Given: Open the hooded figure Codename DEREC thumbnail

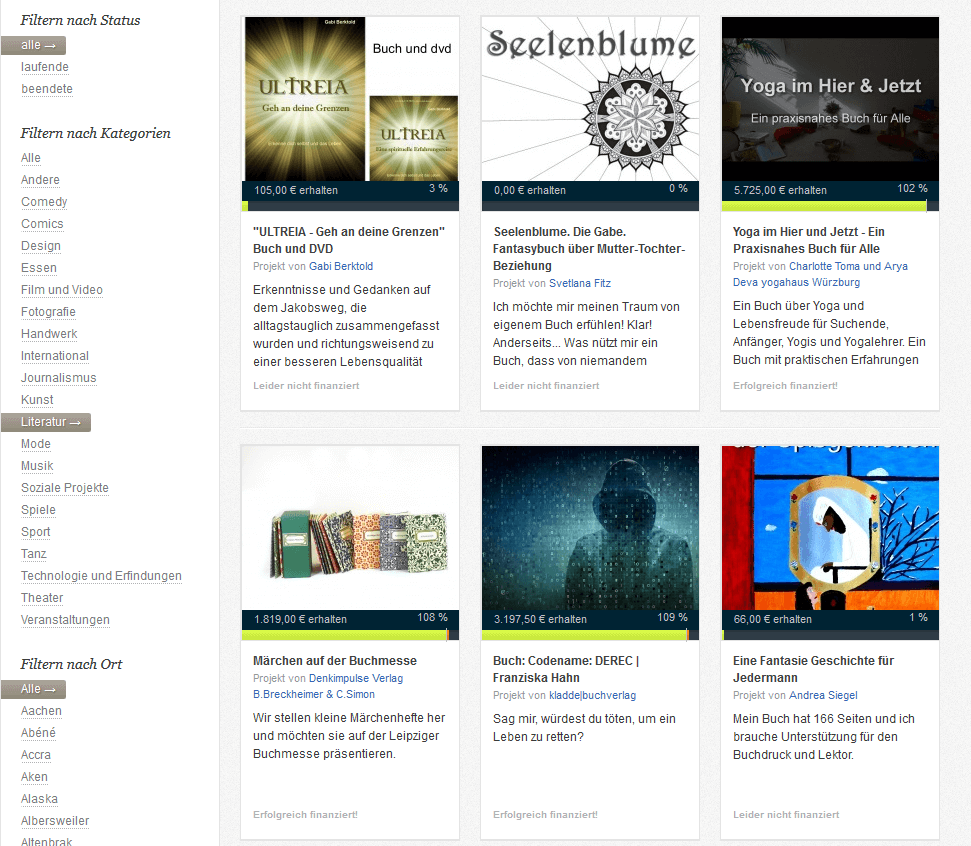Looking at the screenshot, I should coord(590,528).
